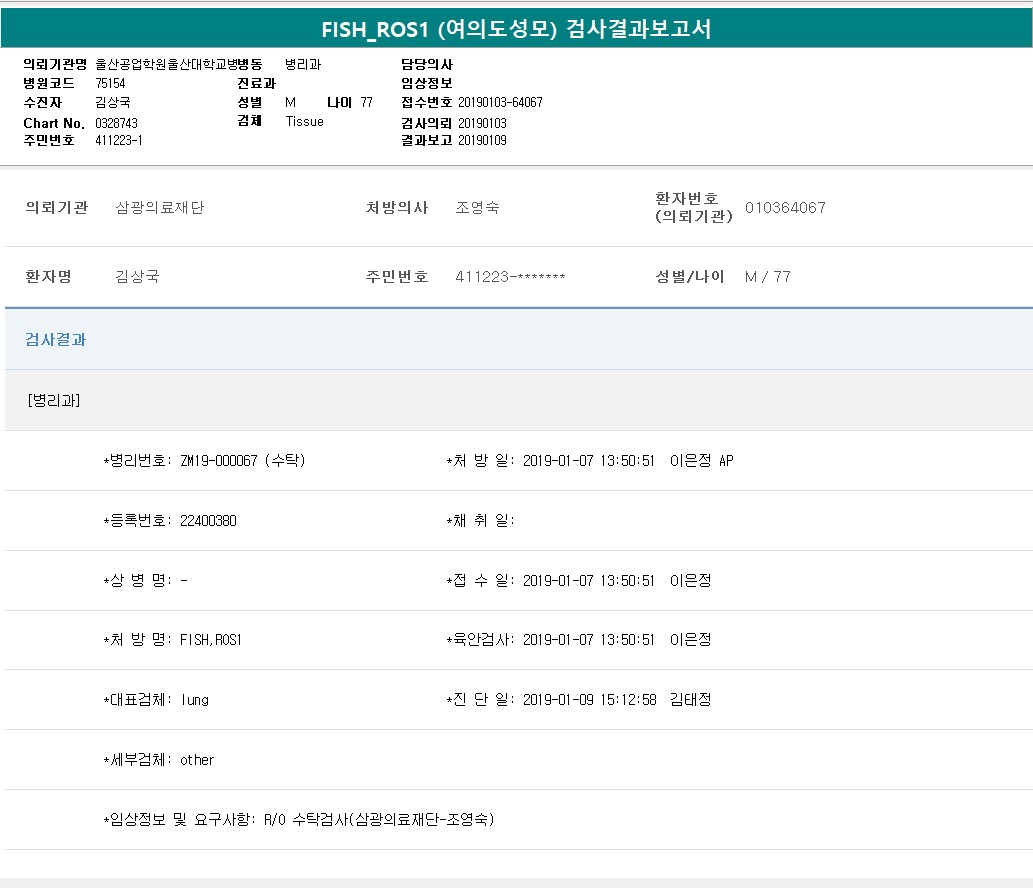
Task: Click the 병동 value 병리과 in header
Action: click(x=302, y=64)
